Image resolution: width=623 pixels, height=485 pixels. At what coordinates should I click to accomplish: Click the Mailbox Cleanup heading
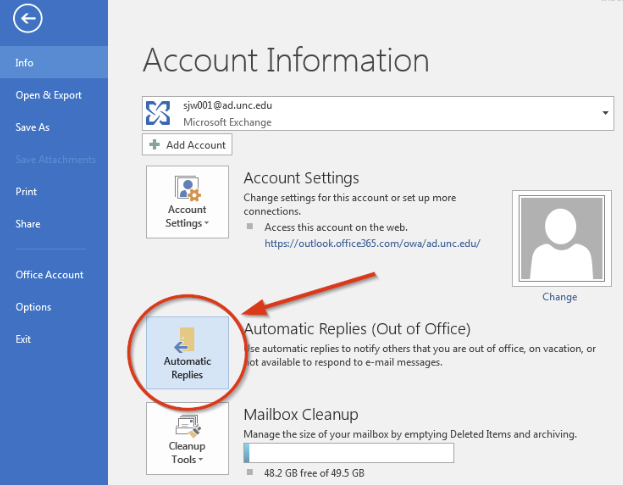pos(301,415)
